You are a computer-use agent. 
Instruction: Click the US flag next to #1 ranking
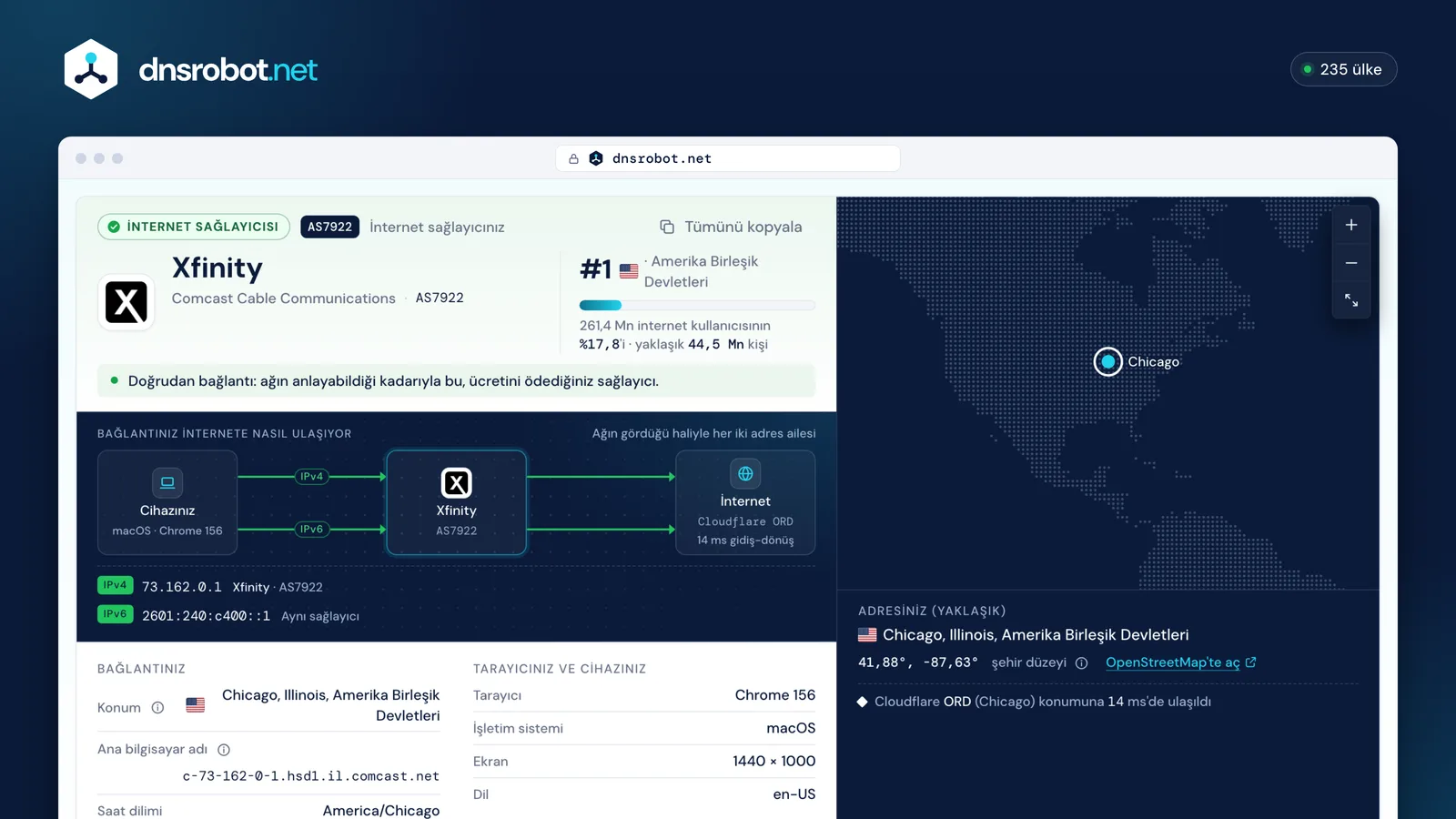pos(629,270)
